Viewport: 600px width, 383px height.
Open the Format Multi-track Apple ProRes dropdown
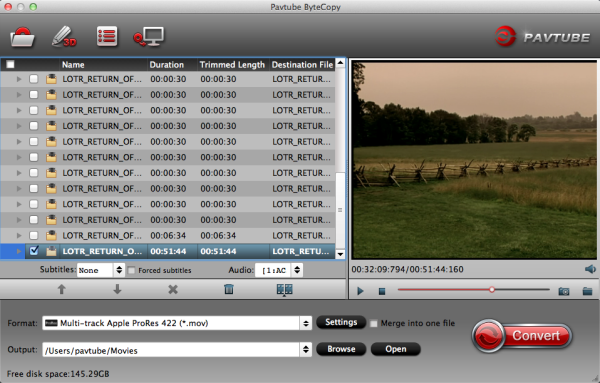(177, 323)
